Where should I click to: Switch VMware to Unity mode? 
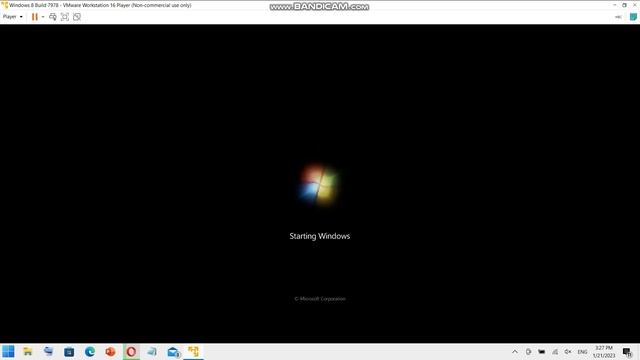[77, 17]
